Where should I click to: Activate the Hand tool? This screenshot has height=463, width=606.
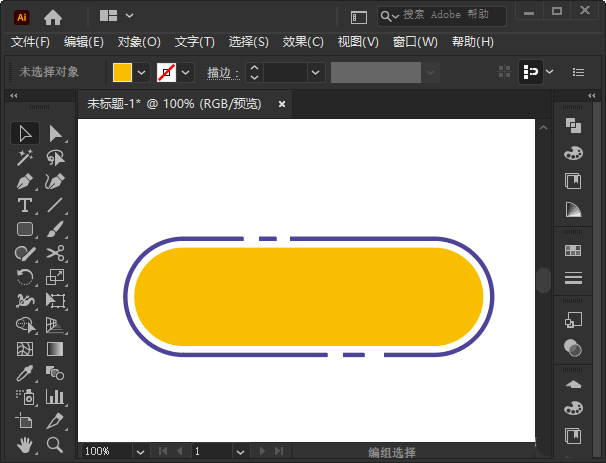pyautogui.click(x=25, y=444)
